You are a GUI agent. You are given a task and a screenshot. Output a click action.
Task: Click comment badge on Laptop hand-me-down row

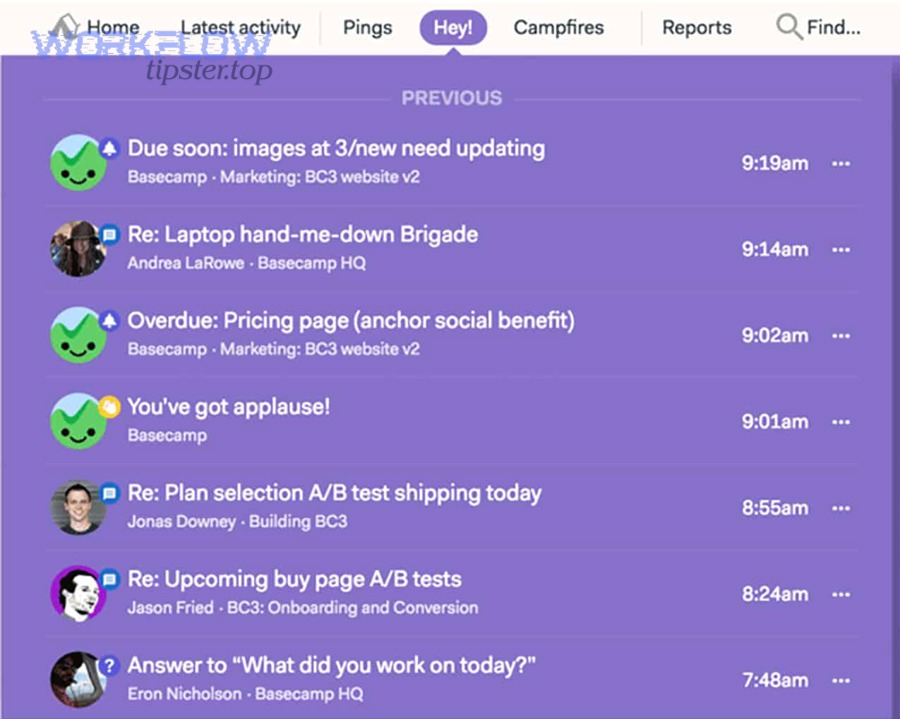pos(110,235)
